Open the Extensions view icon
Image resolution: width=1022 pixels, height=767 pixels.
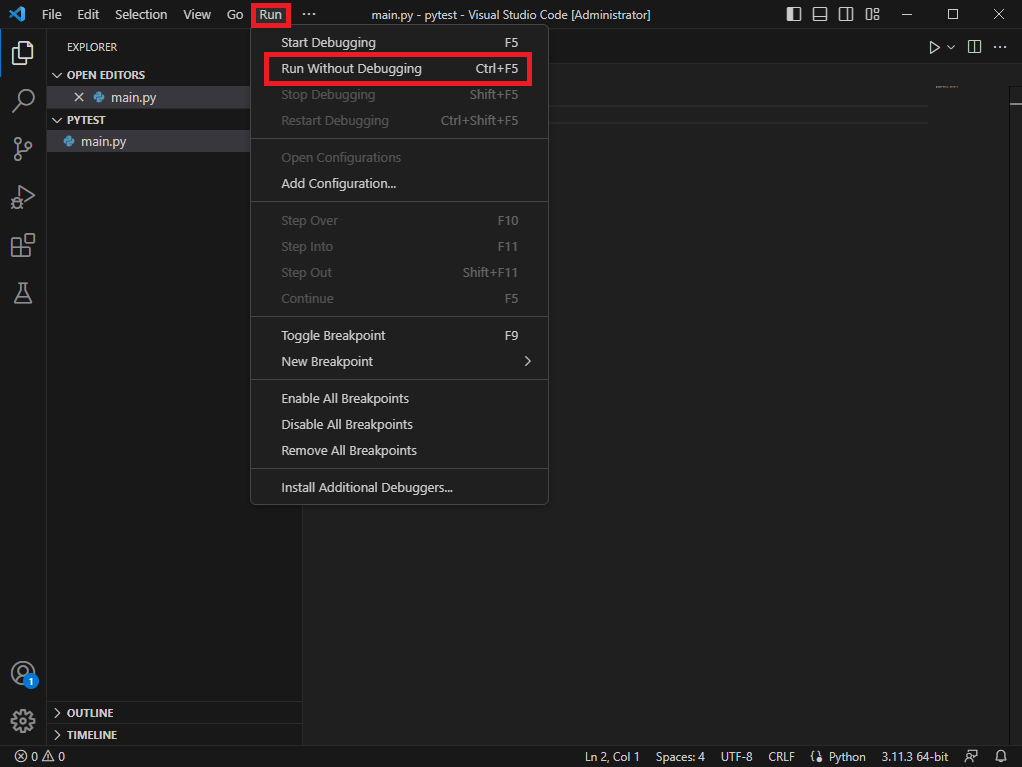pyautogui.click(x=23, y=245)
